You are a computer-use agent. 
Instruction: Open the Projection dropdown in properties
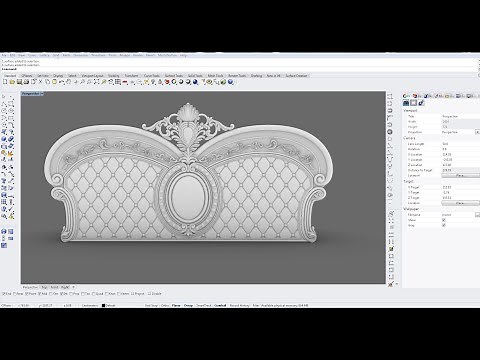coord(477,132)
